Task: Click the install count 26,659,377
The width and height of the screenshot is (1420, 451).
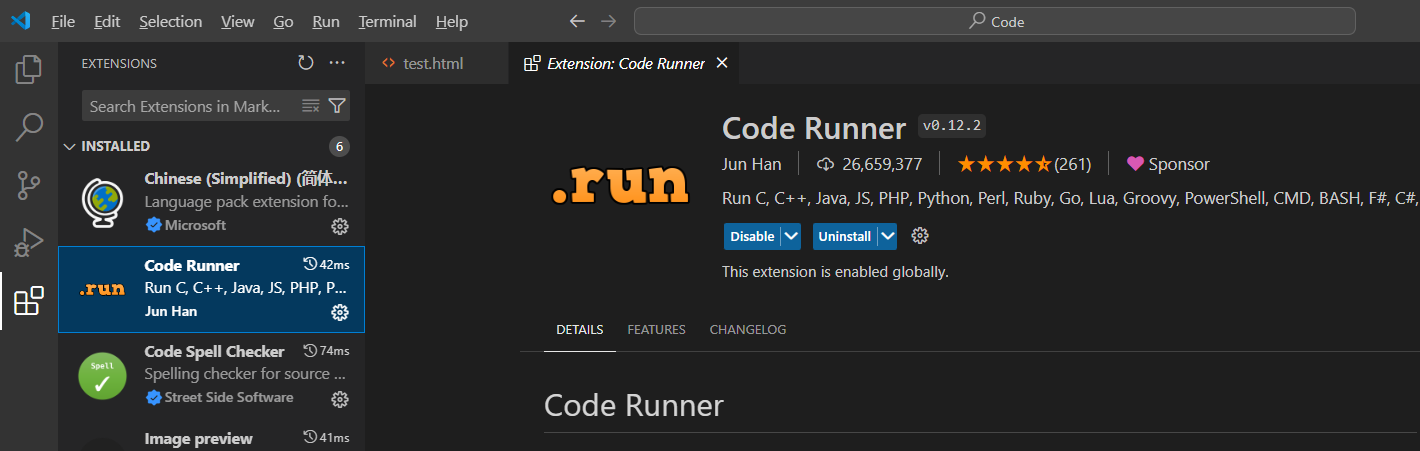Action: pos(870,164)
